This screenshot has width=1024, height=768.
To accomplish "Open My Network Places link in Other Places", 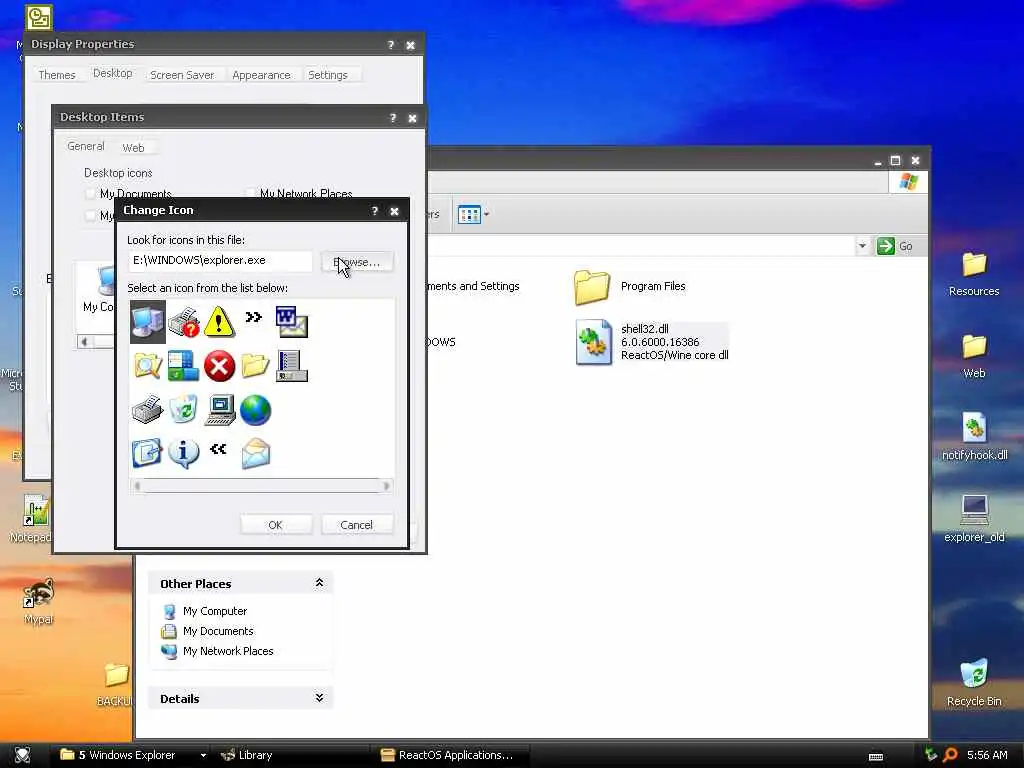I will 217,651.
